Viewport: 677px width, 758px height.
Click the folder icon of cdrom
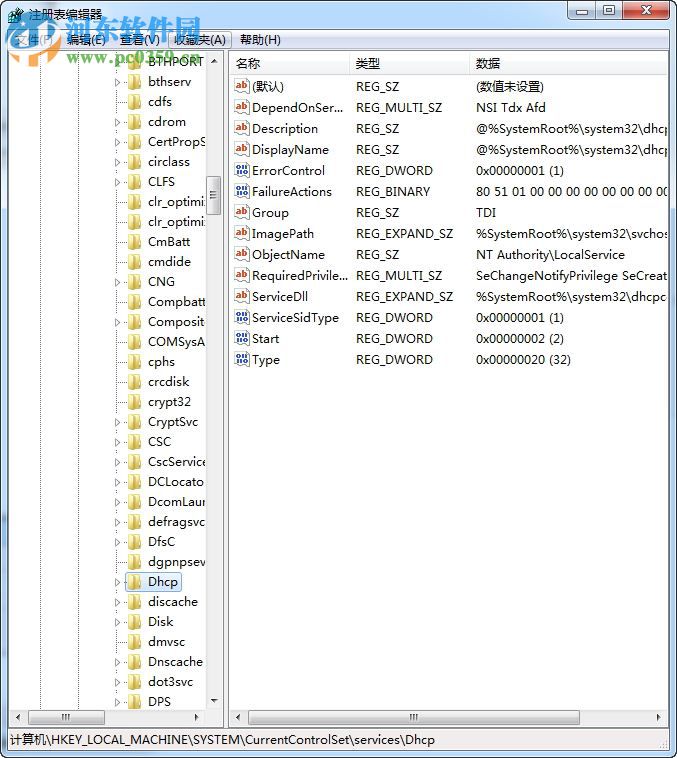[134, 121]
